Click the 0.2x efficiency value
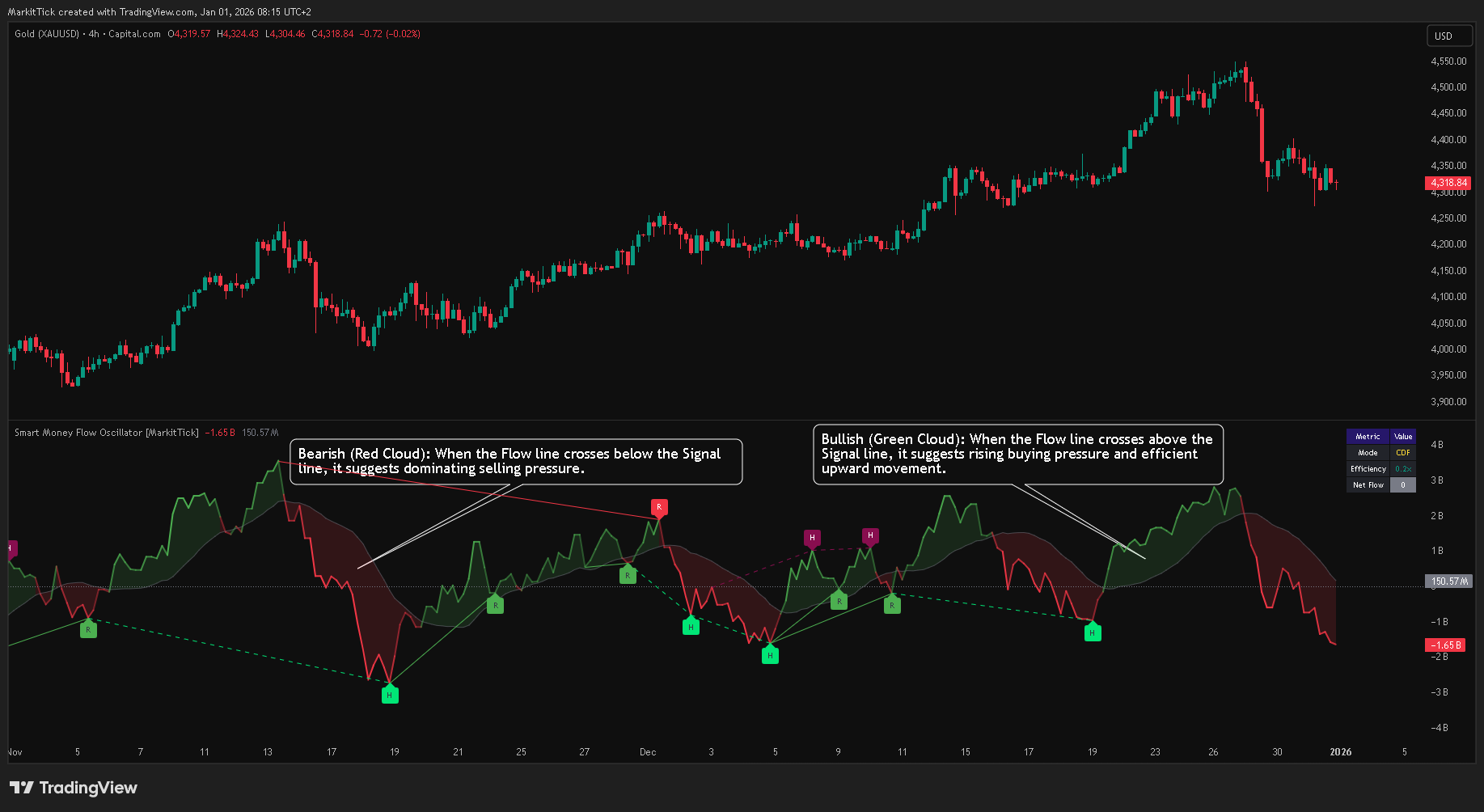1484x812 pixels. [x=1403, y=469]
